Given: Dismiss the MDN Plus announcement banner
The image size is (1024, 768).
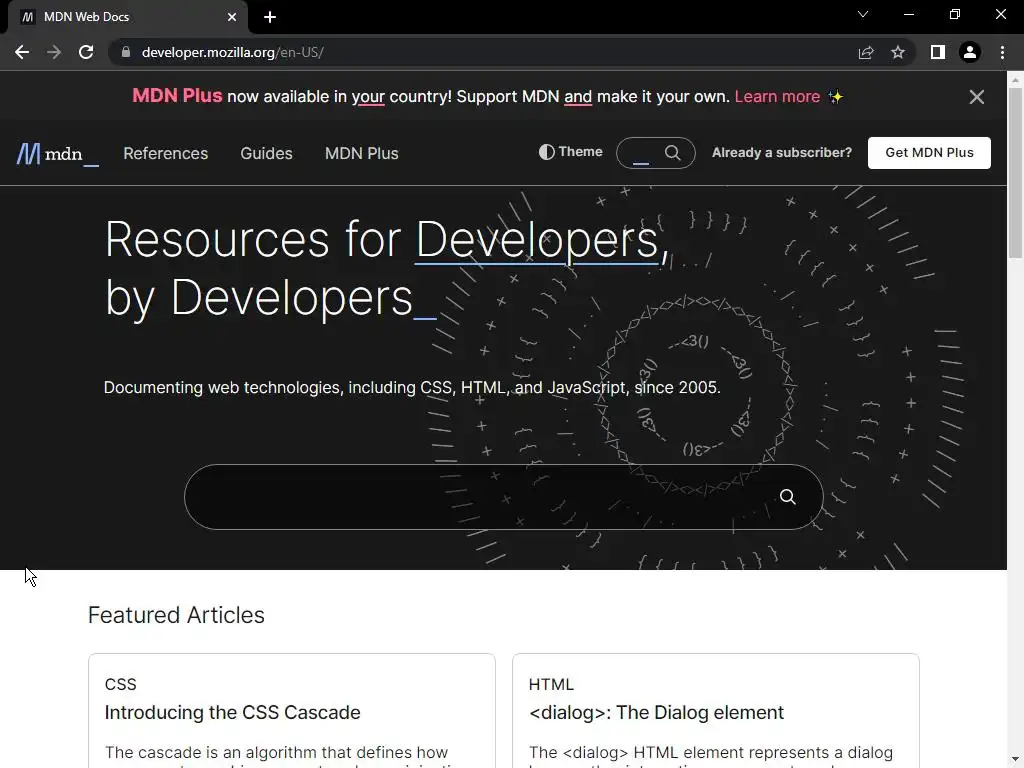Looking at the screenshot, I should pos(976,97).
